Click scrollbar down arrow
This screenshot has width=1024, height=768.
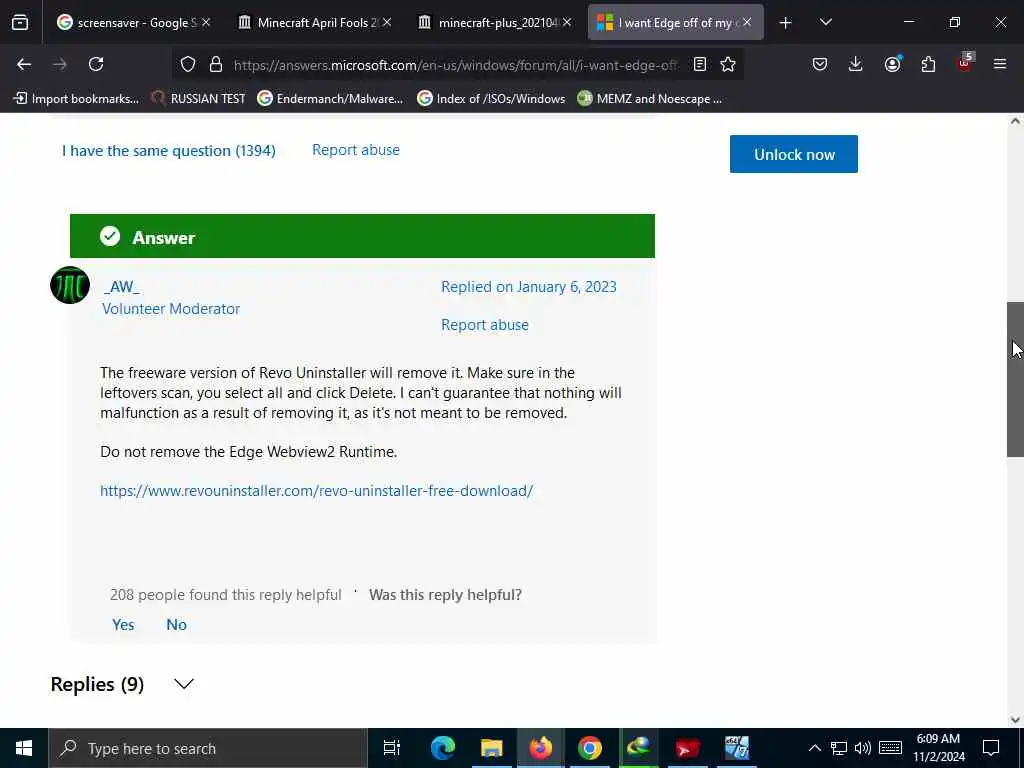coord(1015,720)
